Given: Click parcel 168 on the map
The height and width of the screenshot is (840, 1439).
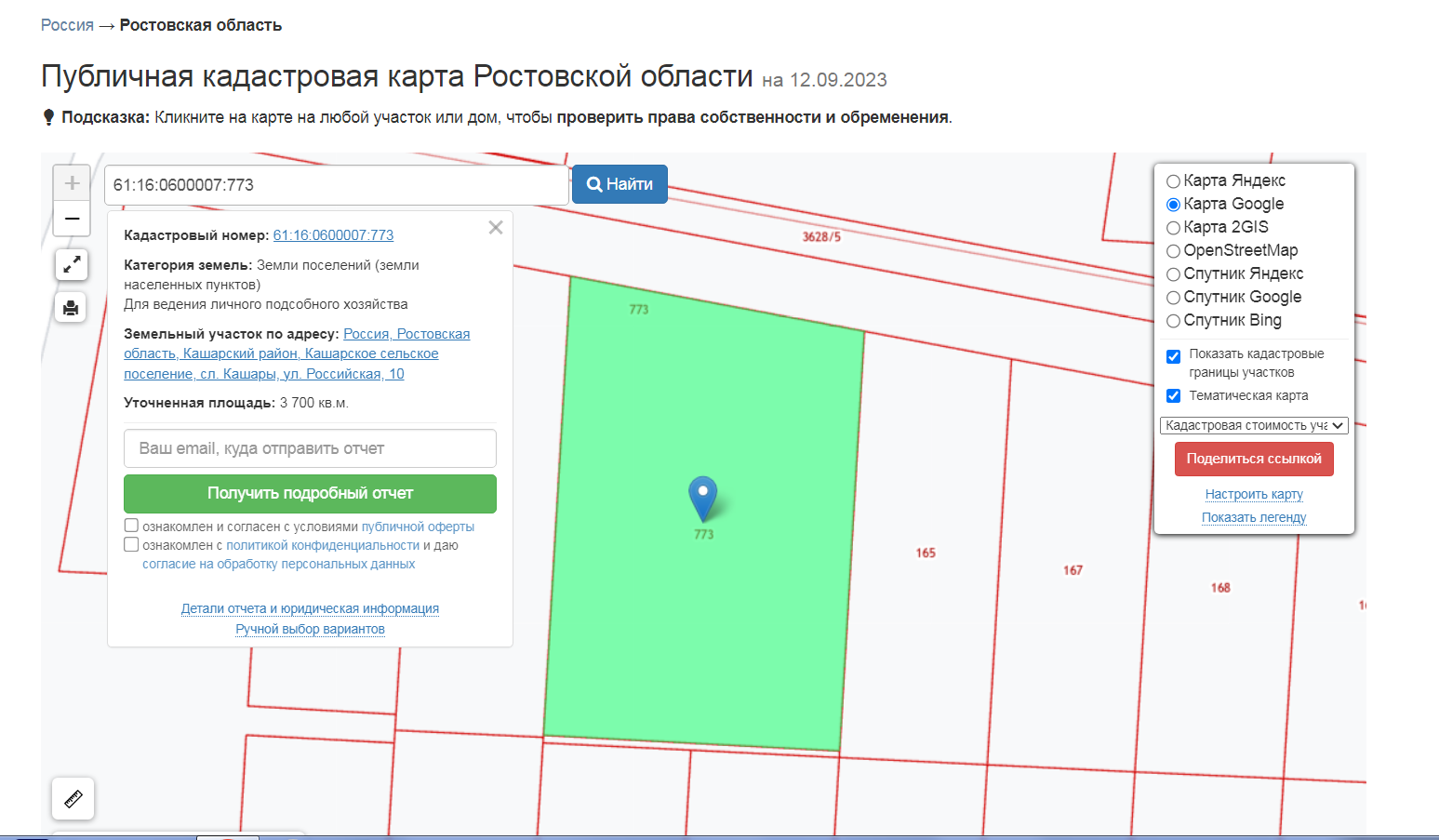Looking at the screenshot, I should click(x=1220, y=588).
